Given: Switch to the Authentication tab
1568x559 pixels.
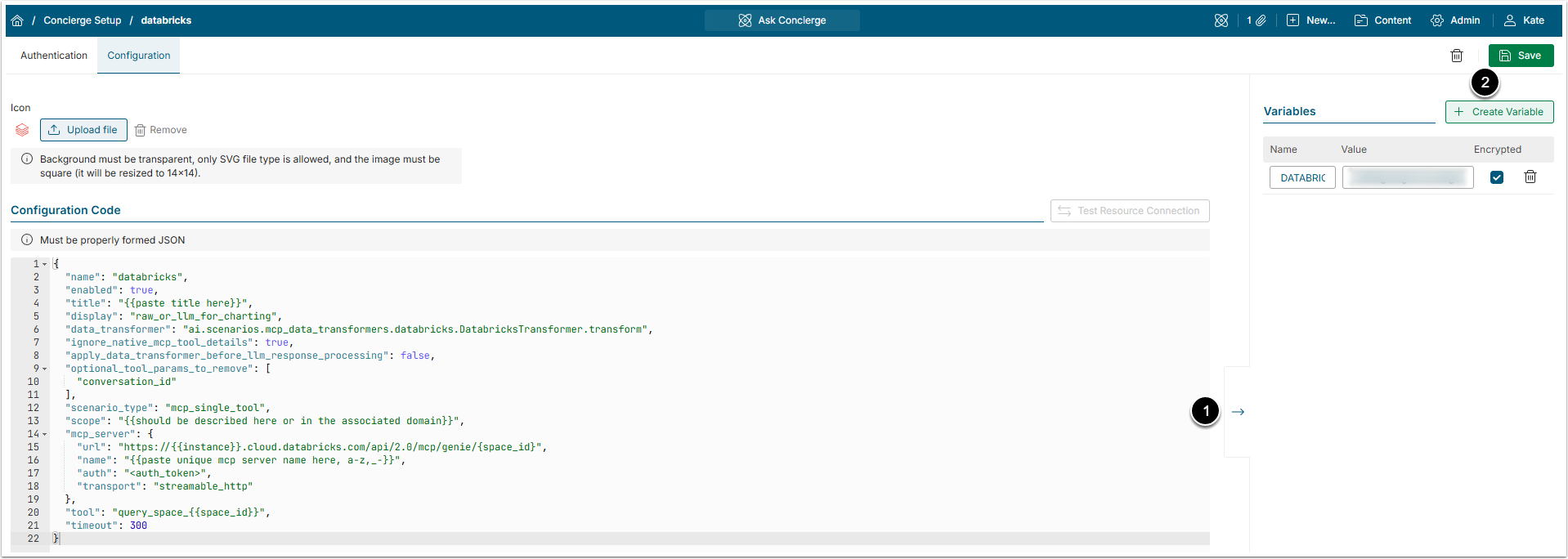Looking at the screenshot, I should 54,56.
